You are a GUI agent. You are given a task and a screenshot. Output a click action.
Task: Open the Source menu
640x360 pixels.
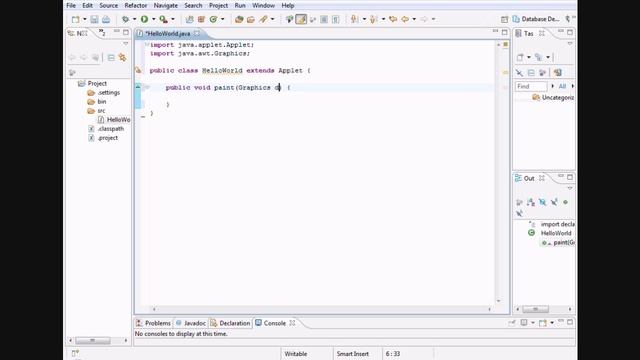[109, 6]
